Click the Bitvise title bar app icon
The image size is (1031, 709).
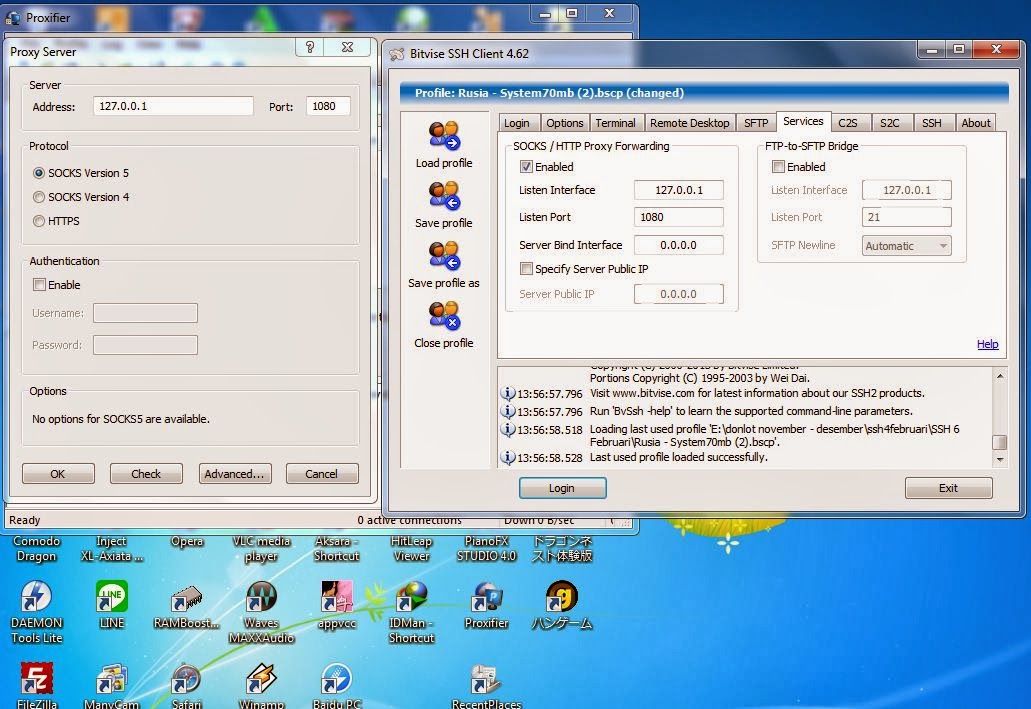click(x=396, y=54)
